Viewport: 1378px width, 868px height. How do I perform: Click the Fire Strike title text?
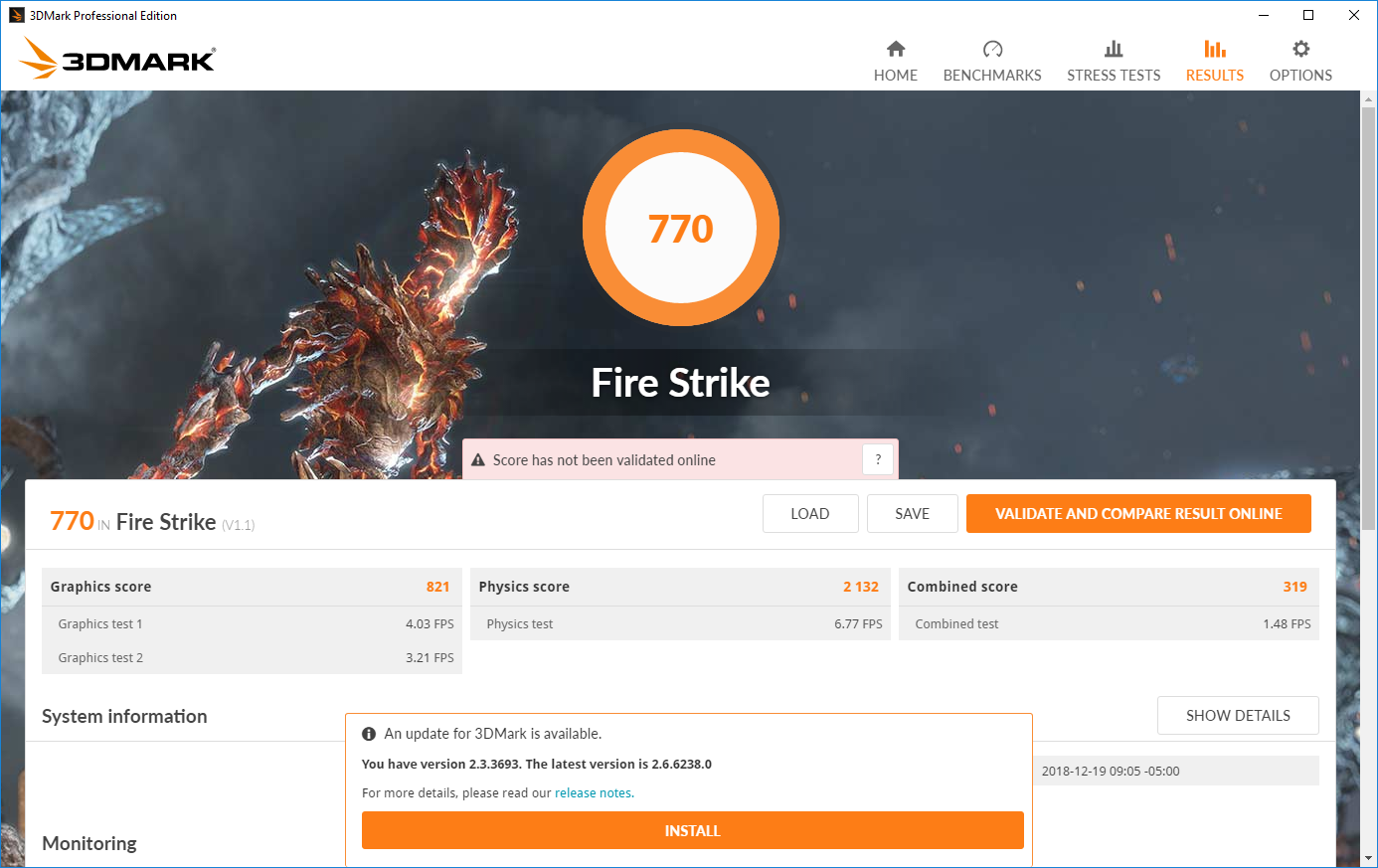(681, 383)
